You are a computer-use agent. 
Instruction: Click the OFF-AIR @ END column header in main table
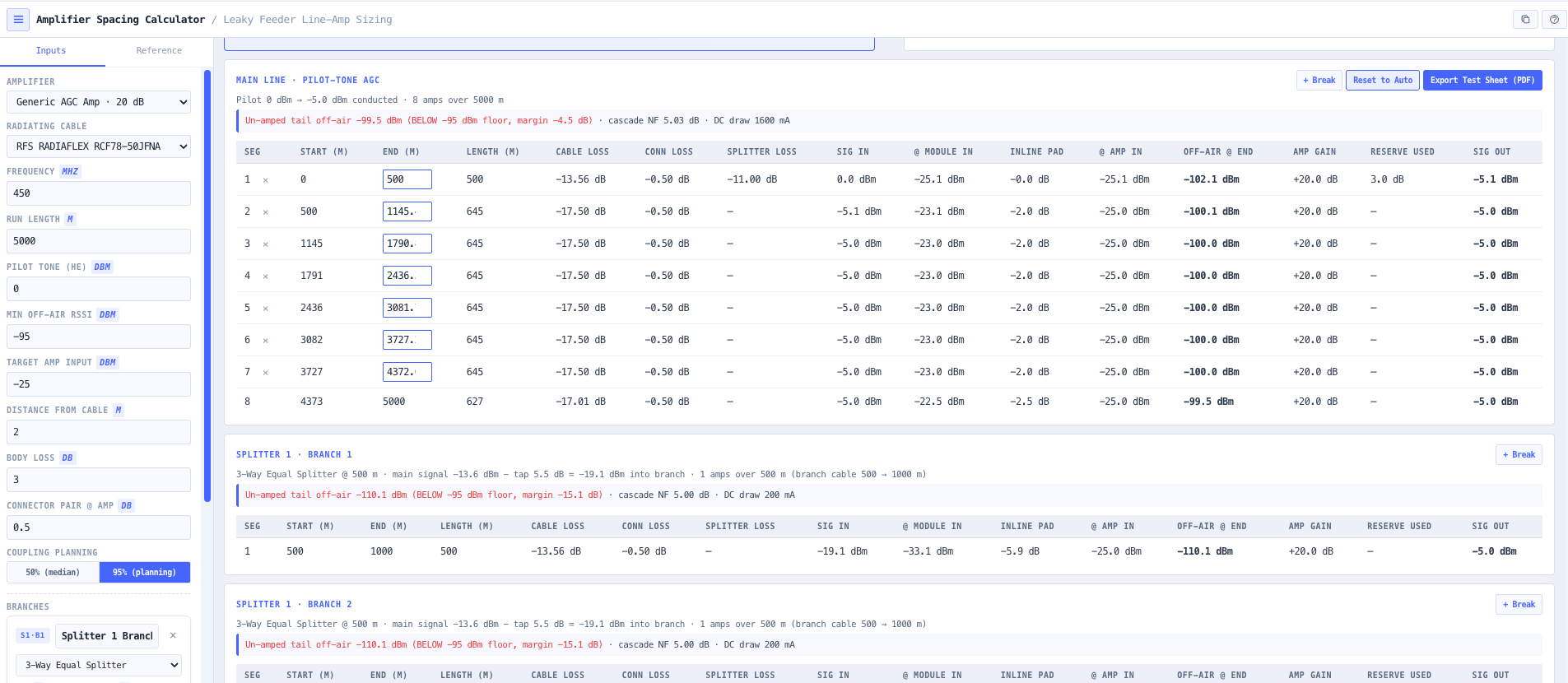click(x=1218, y=151)
